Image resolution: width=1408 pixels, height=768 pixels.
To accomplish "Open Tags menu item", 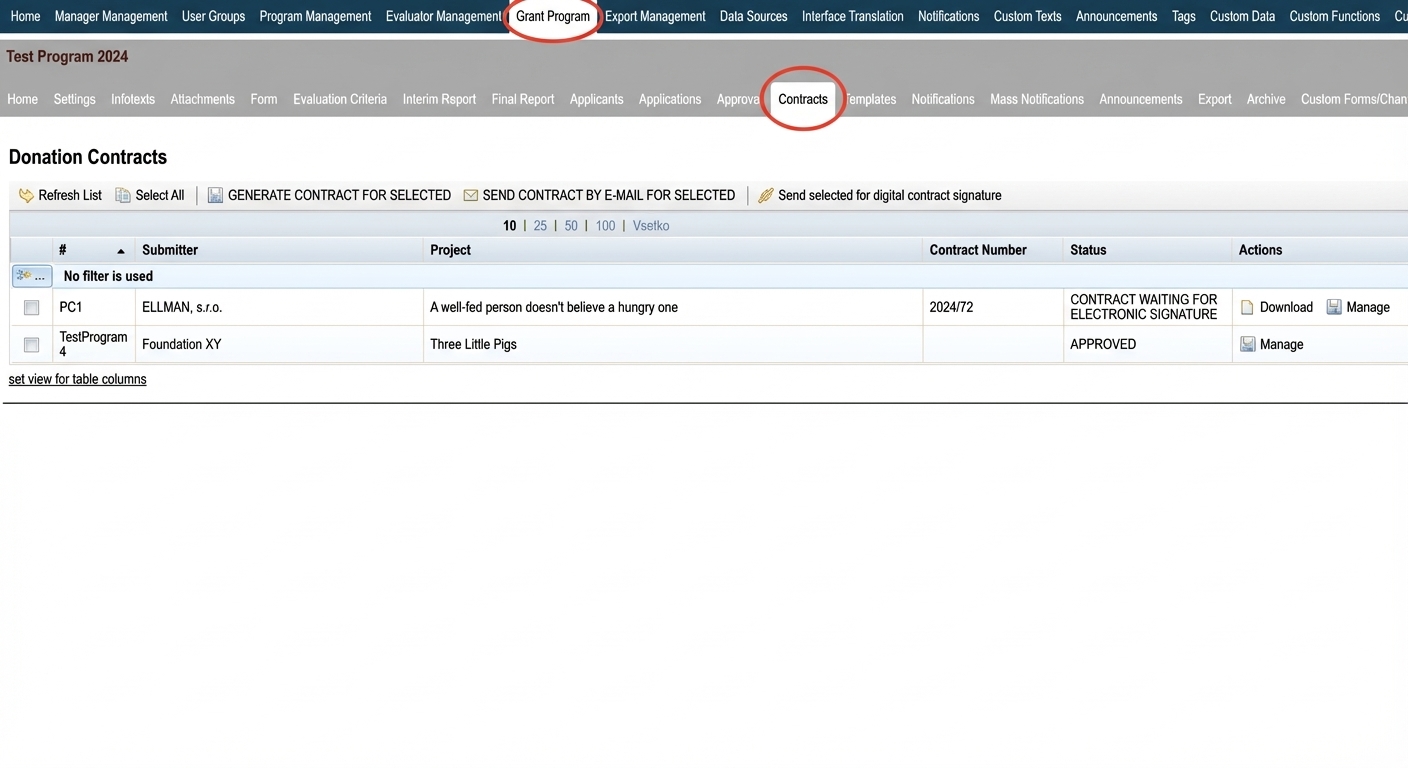I will pos(1183,16).
